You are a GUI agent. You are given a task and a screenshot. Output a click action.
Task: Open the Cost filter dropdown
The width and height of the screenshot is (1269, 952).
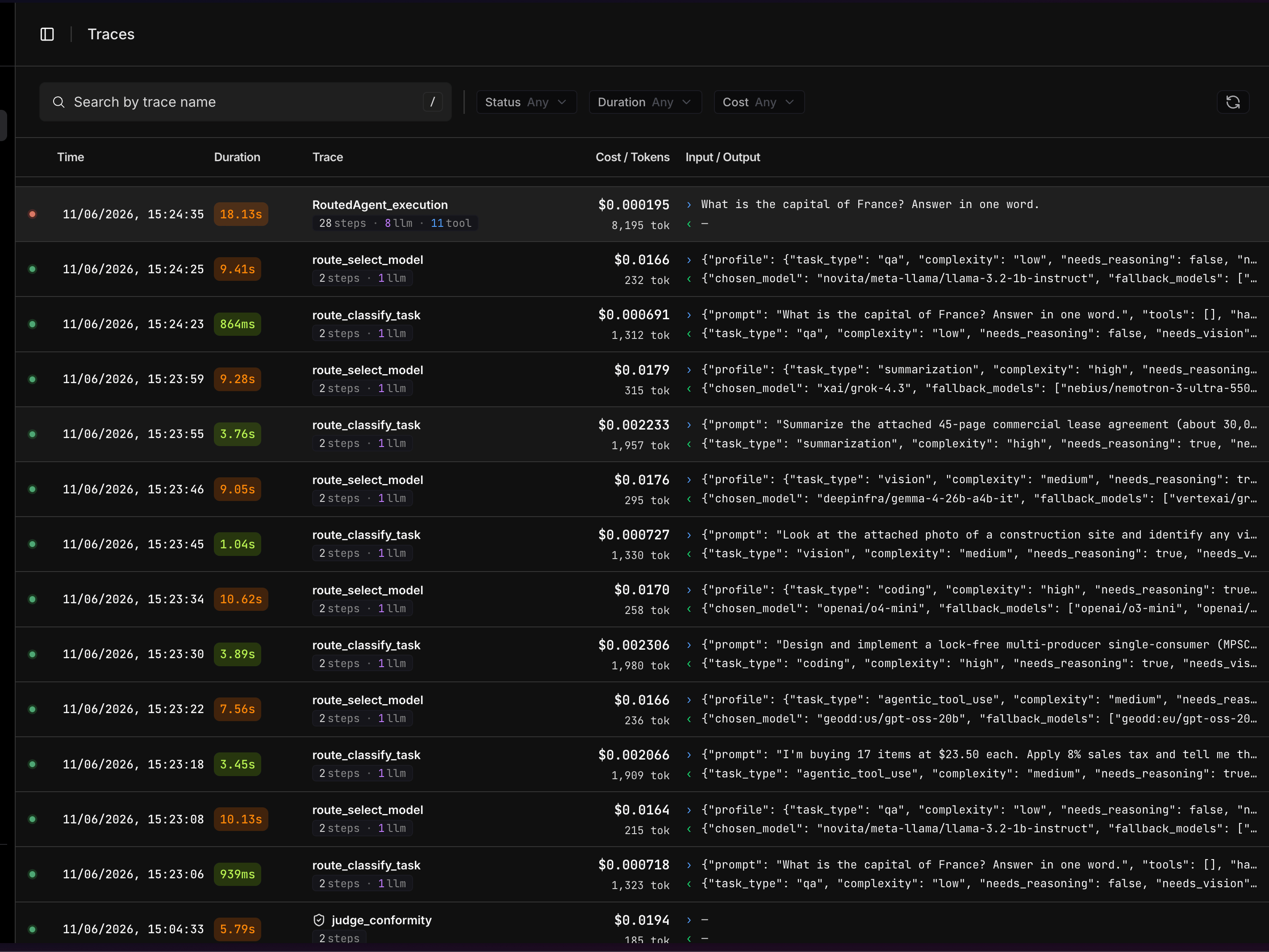tap(759, 102)
